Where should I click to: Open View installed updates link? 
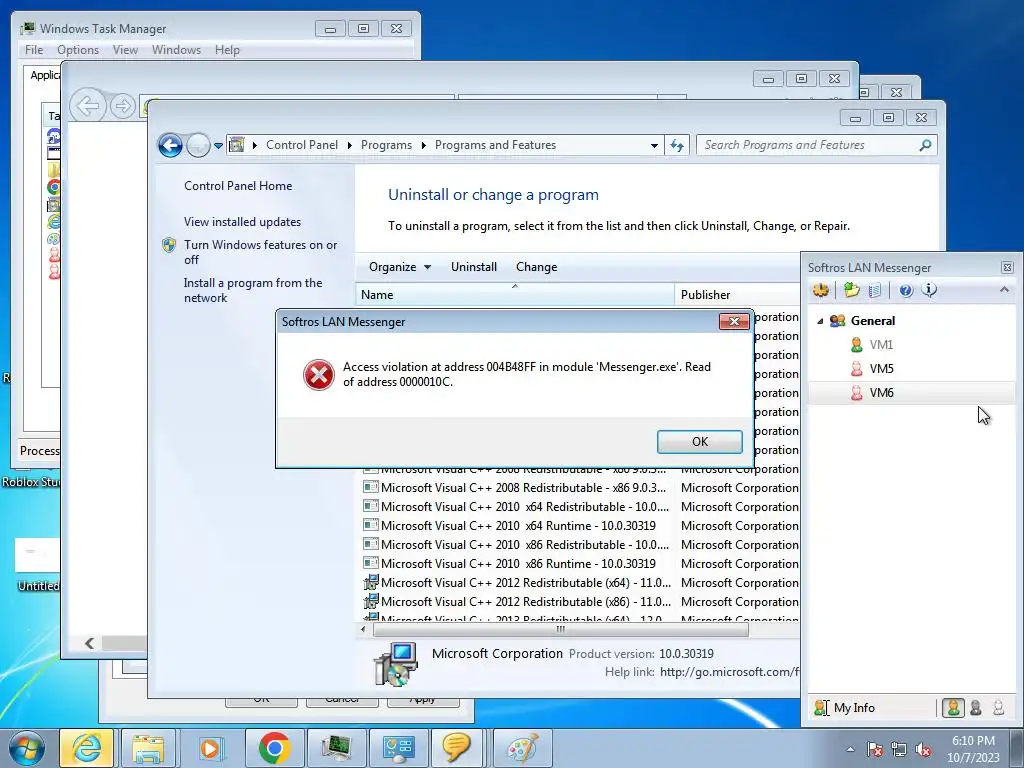pyautogui.click(x=242, y=222)
